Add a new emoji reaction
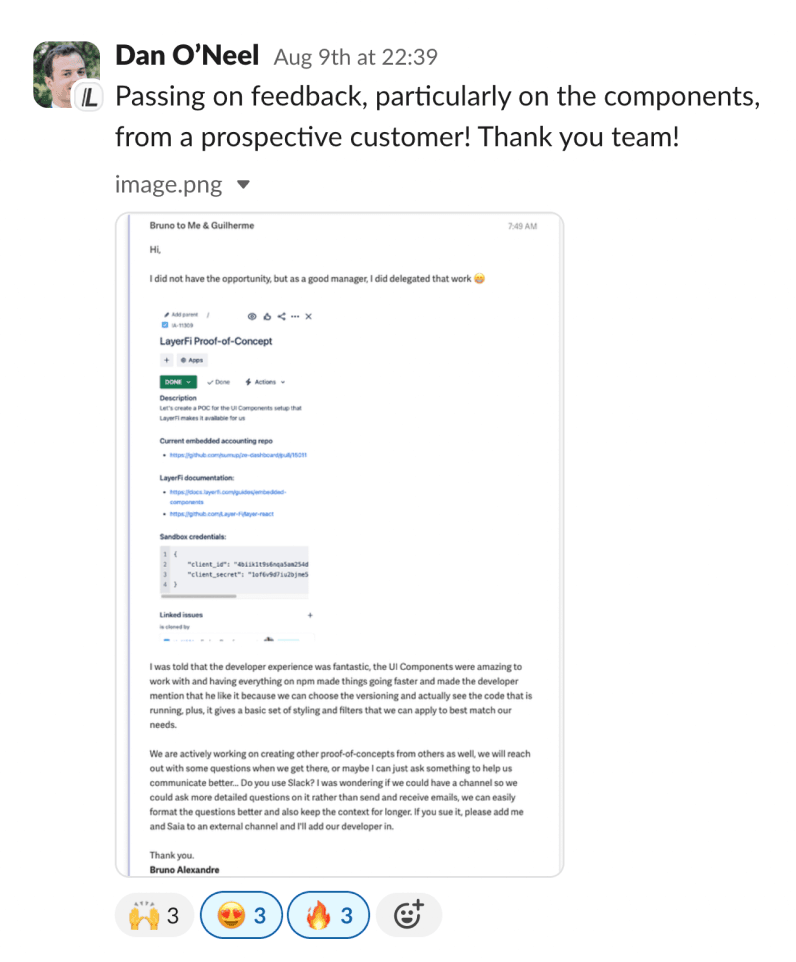This screenshot has width=796, height=962. pos(409,915)
